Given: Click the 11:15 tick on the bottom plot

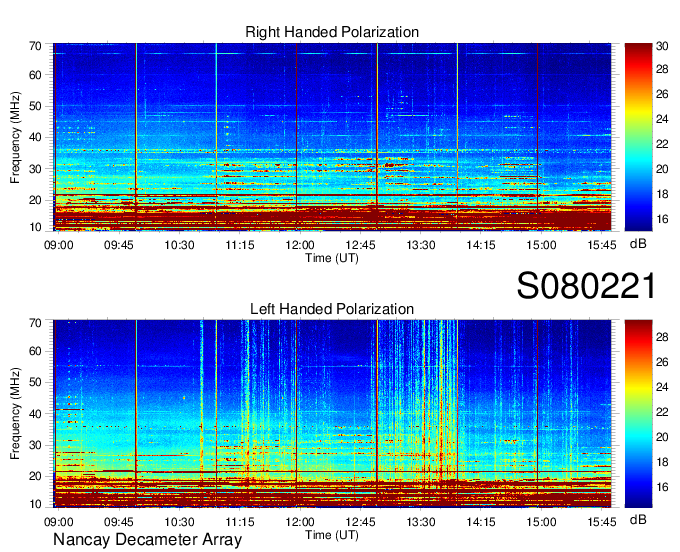Looking at the screenshot, I should coord(239,522).
